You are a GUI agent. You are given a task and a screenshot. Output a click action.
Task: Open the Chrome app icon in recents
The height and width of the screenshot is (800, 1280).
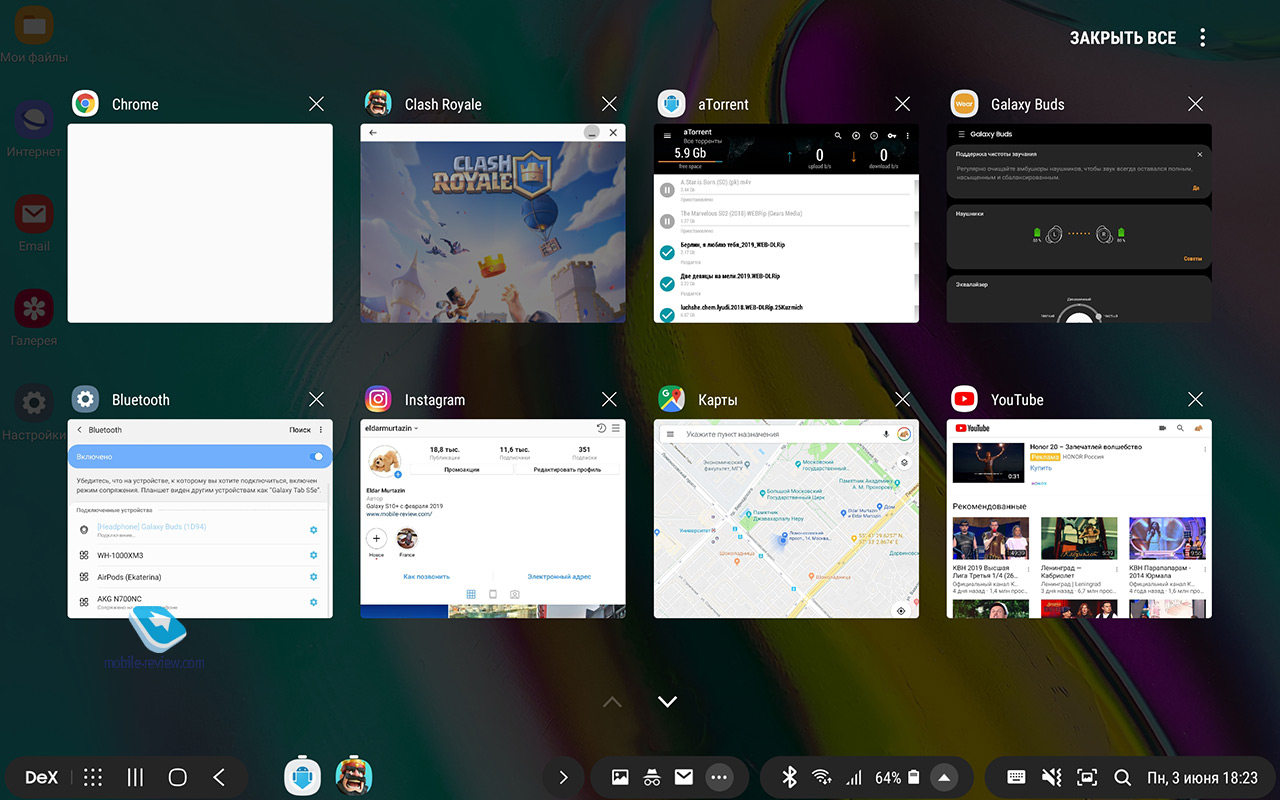pyautogui.click(x=85, y=104)
